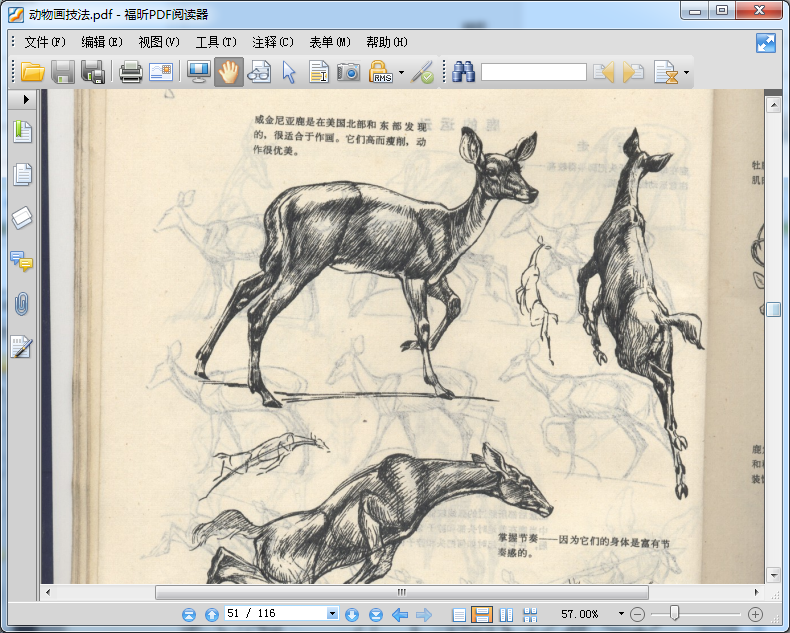Open the 注释(C) menu
The image size is (790, 633).
click(x=273, y=42)
